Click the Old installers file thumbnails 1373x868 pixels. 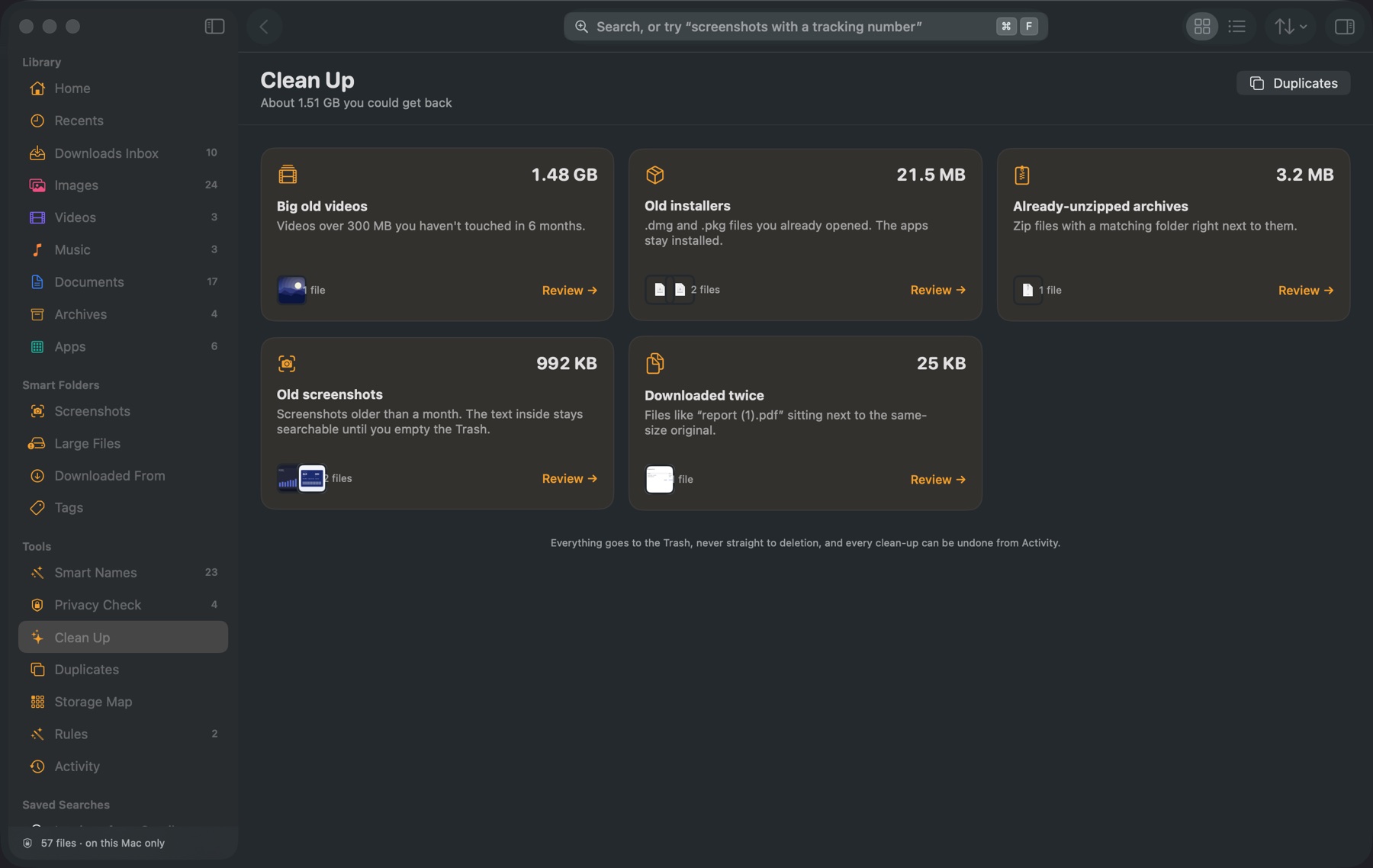point(670,290)
